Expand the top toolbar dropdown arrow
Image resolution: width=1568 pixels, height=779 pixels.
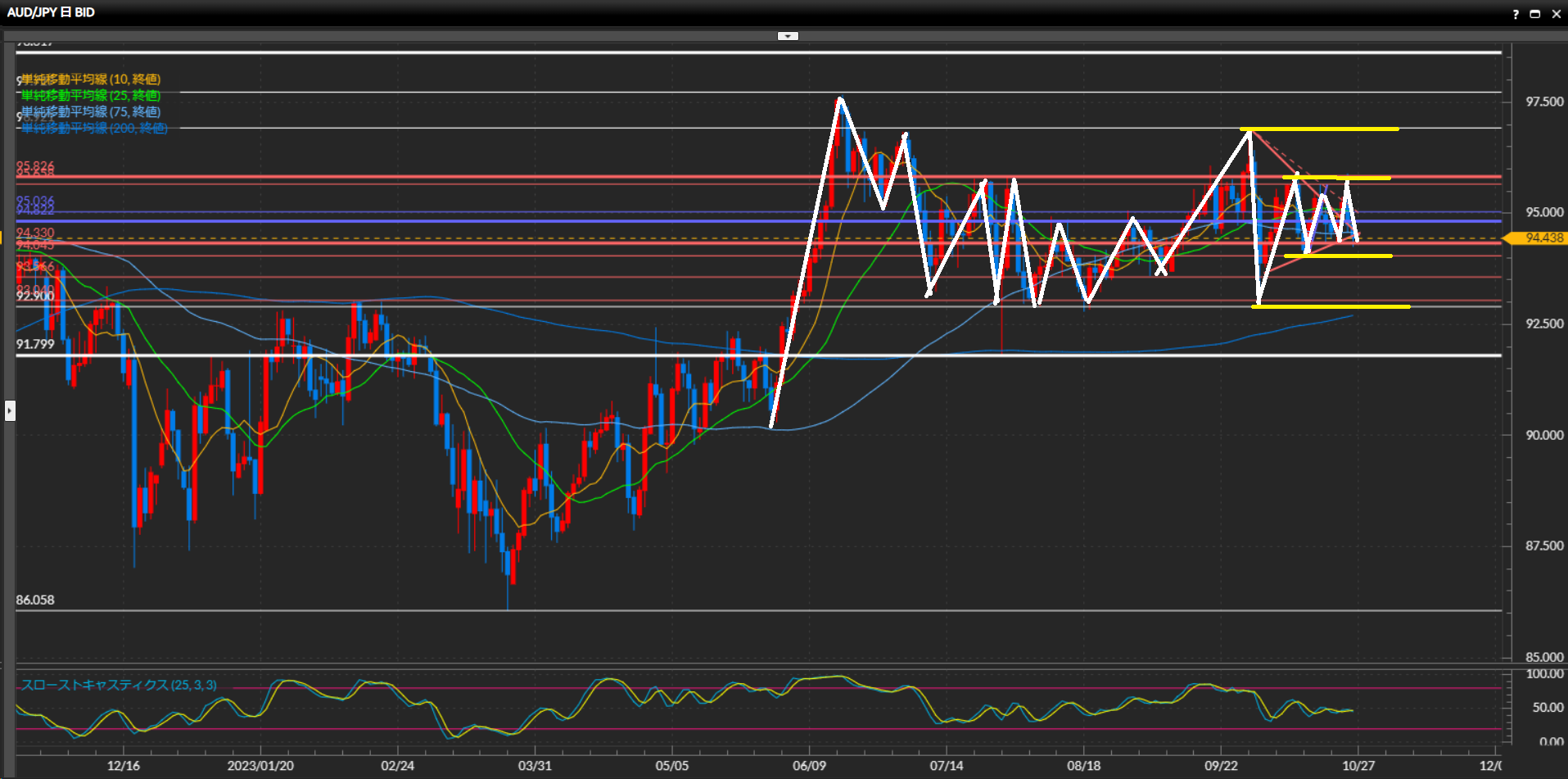click(788, 36)
